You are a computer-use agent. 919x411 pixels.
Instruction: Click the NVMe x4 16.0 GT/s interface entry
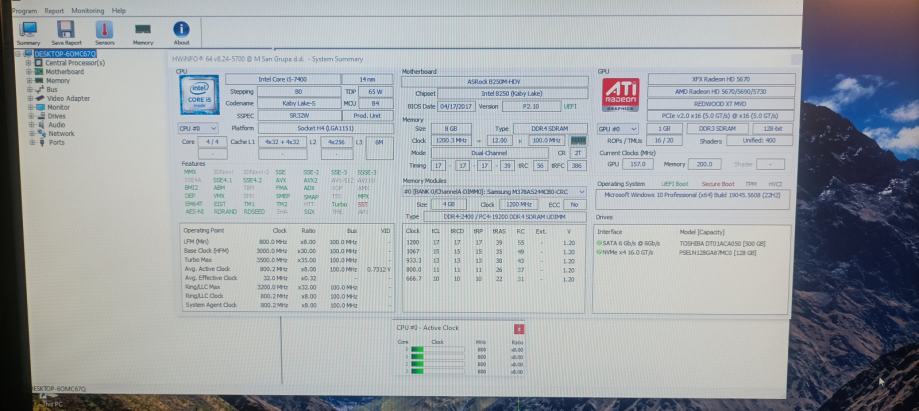click(x=628, y=253)
